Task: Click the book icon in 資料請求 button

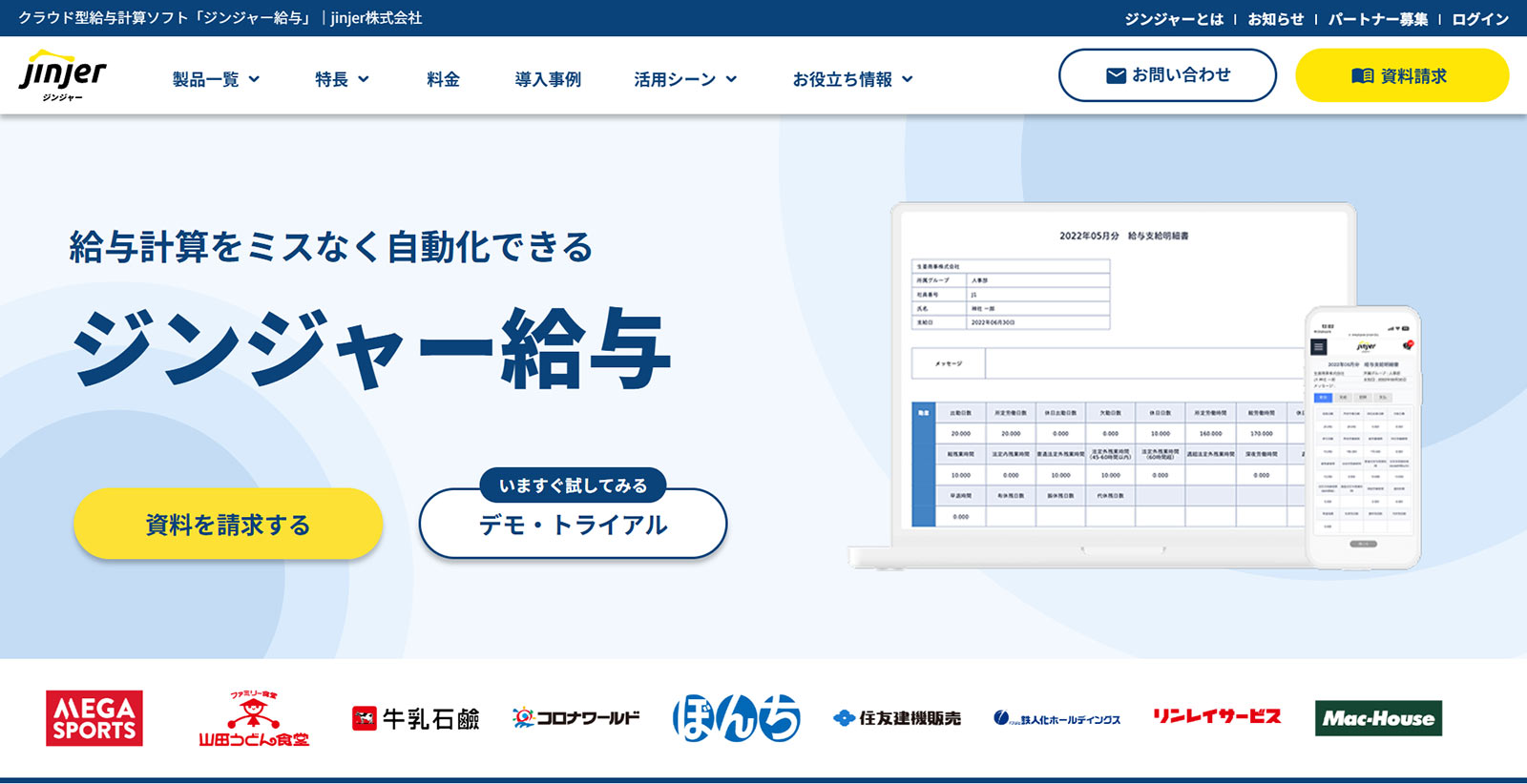Action: (x=1362, y=76)
